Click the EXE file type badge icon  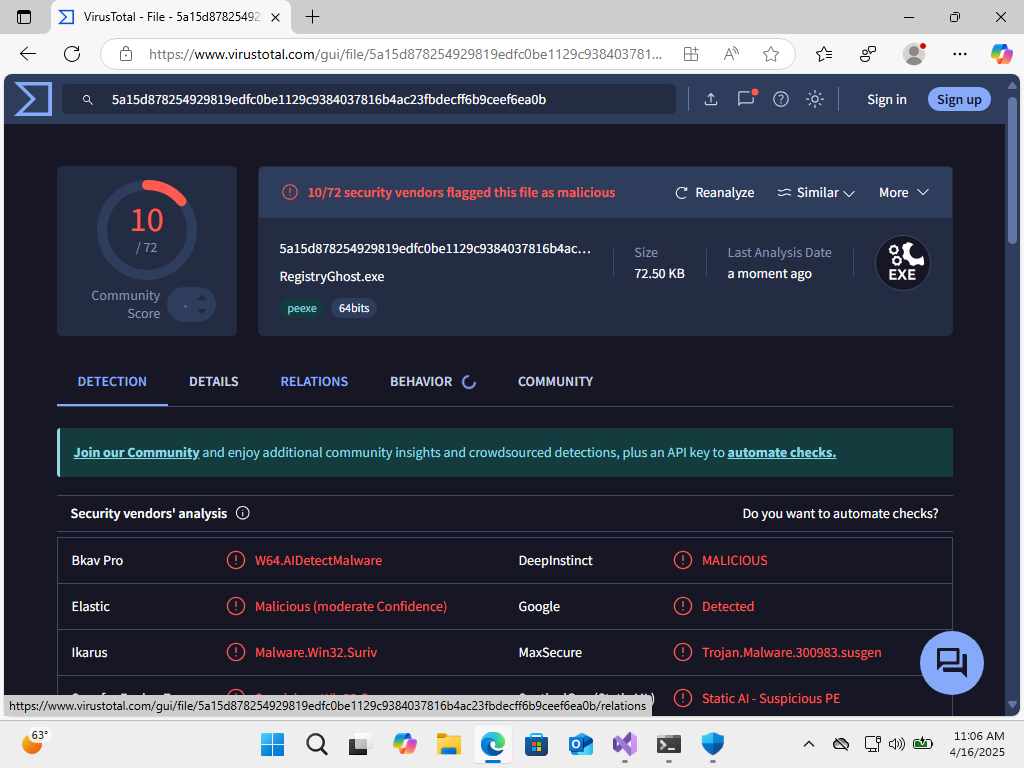click(902, 263)
